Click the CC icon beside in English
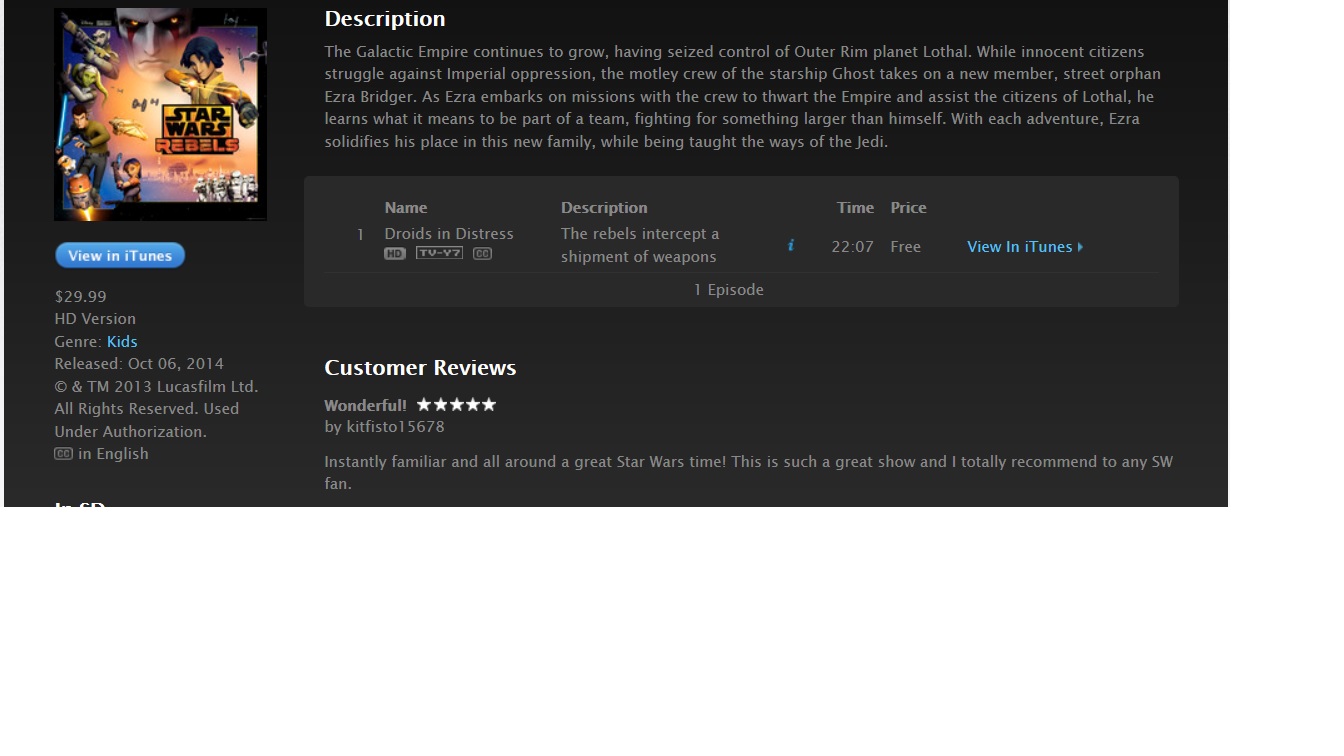The image size is (1344, 756). point(63,454)
